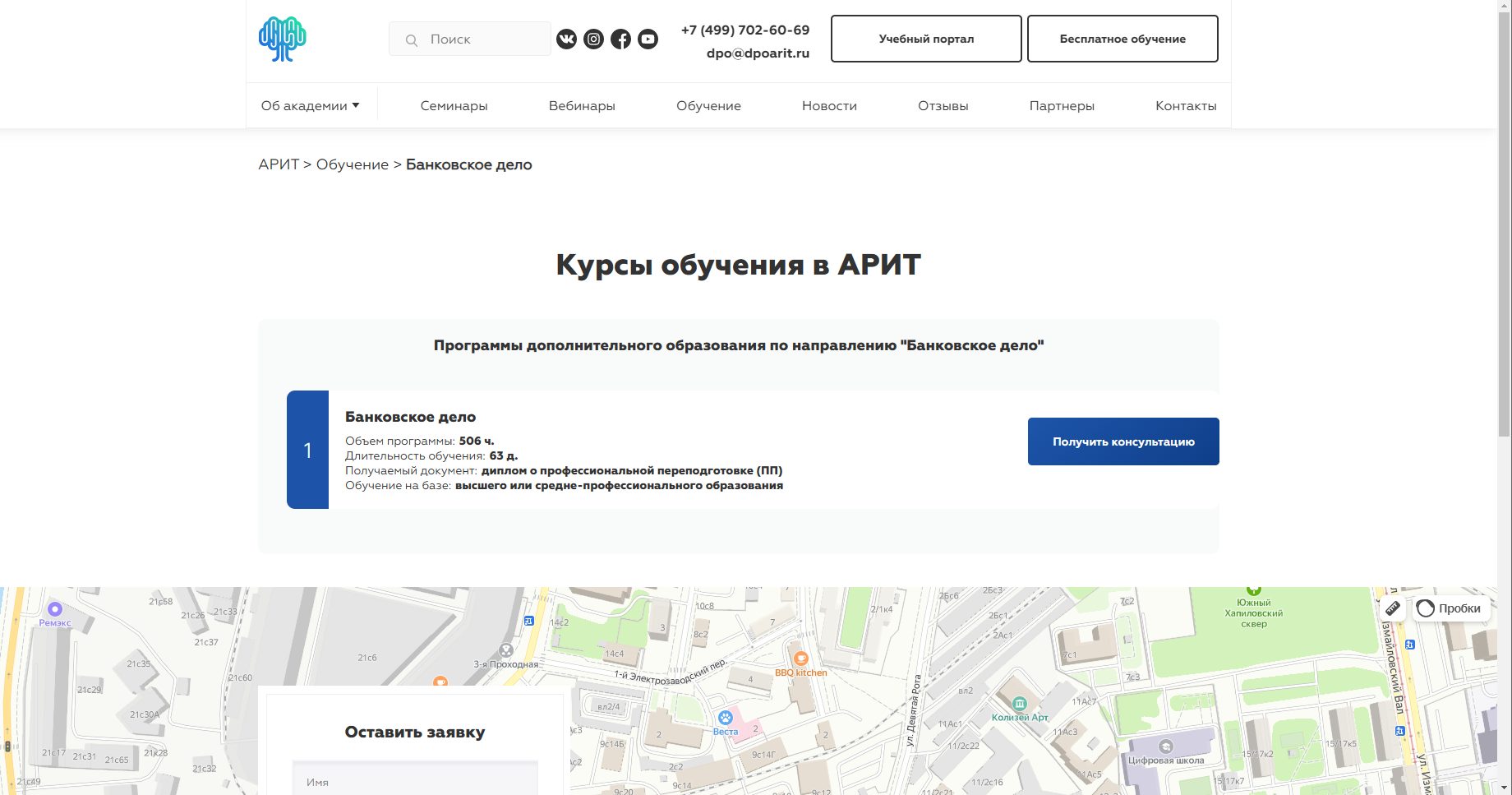Open the Контакты page
Image resolution: width=1512 pixels, height=795 pixels.
click(x=1185, y=105)
